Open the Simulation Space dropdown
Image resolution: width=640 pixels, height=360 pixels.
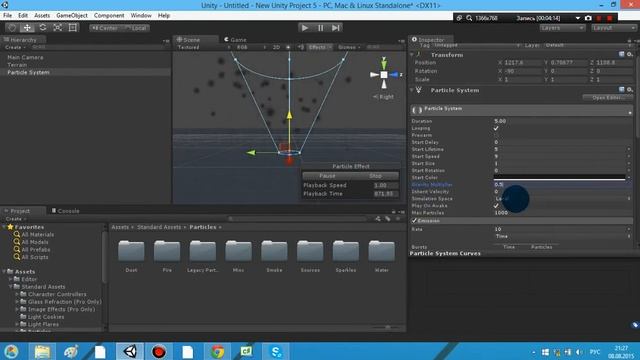562,199
